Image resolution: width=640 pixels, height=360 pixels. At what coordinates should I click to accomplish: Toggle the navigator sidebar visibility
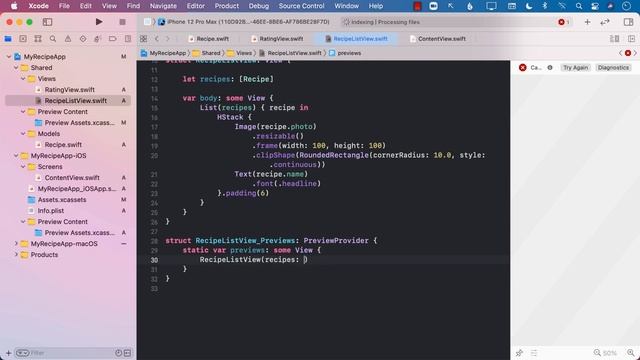pyautogui.click(x=47, y=22)
